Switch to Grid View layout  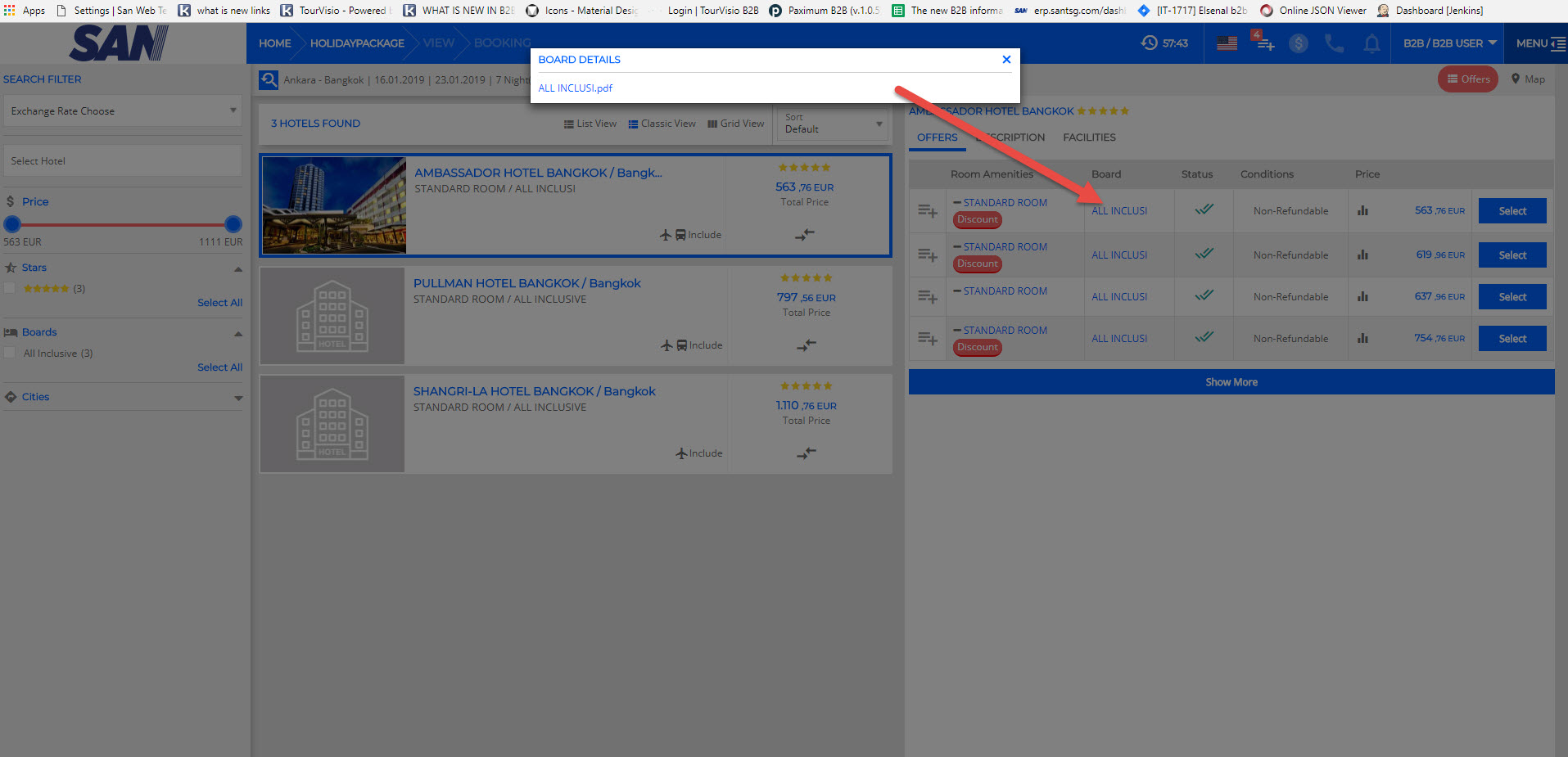(735, 124)
